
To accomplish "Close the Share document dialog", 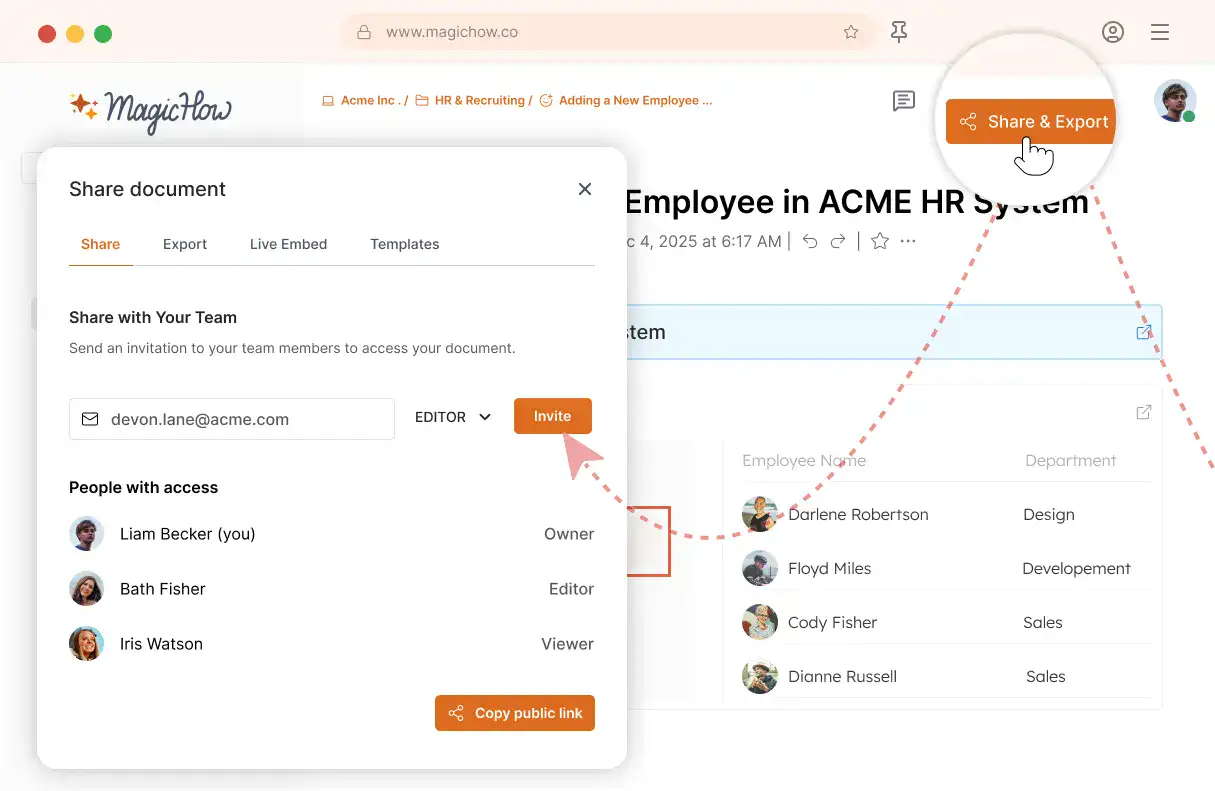I will [x=585, y=189].
